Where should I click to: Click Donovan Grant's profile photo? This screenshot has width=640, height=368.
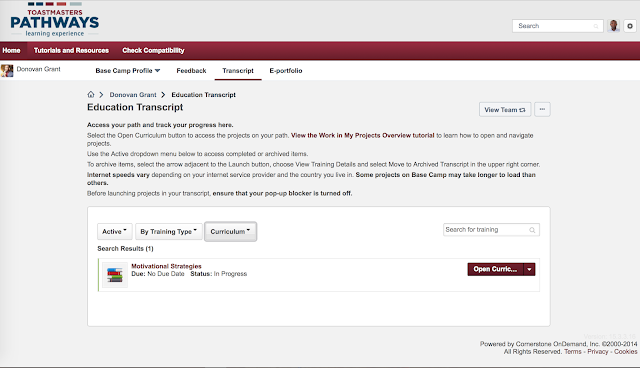7,70
